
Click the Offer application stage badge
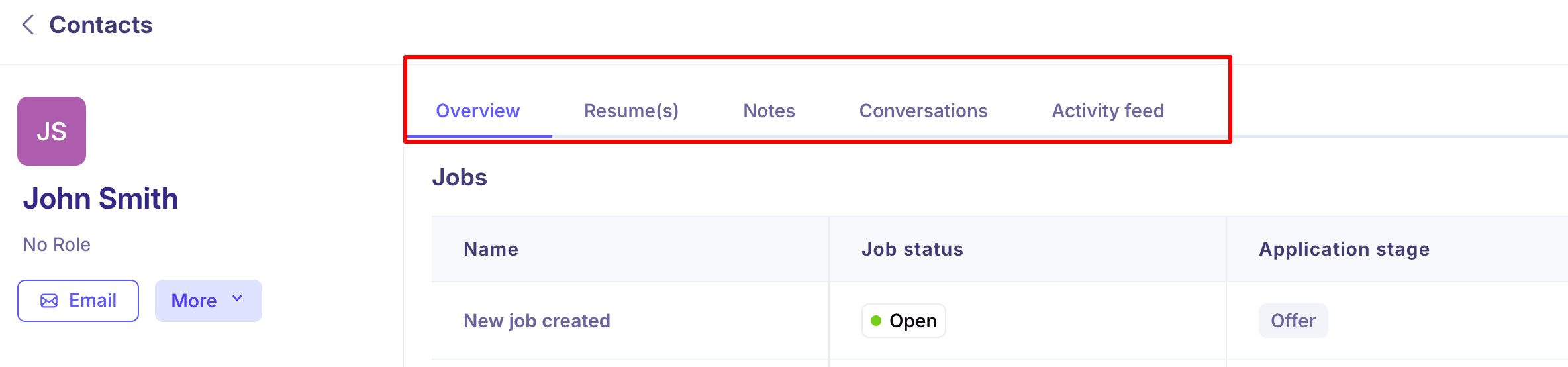(1293, 321)
